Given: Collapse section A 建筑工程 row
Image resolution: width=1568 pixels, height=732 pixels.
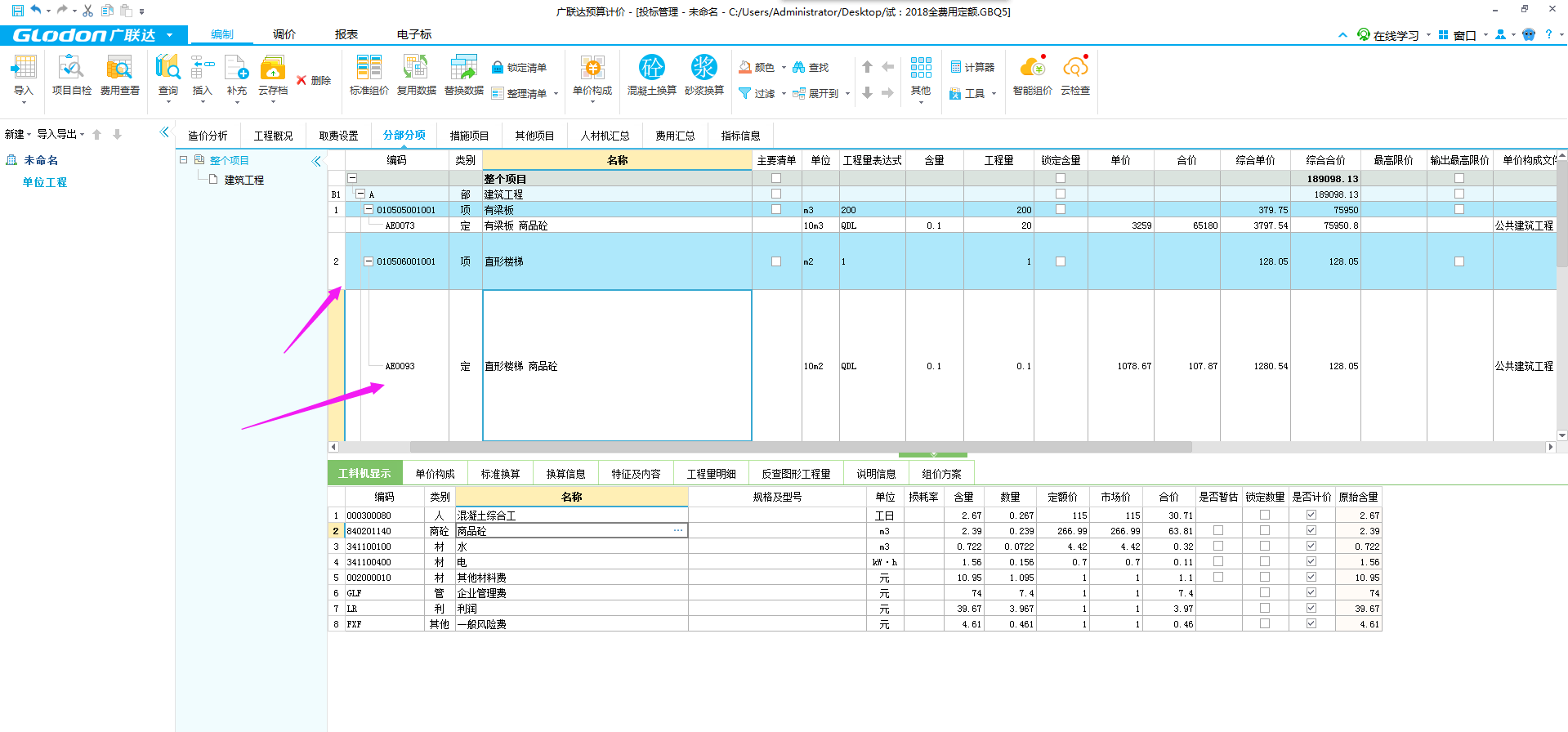Looking at the screenshot, I should pyautogui.click(x=360, y=194).
